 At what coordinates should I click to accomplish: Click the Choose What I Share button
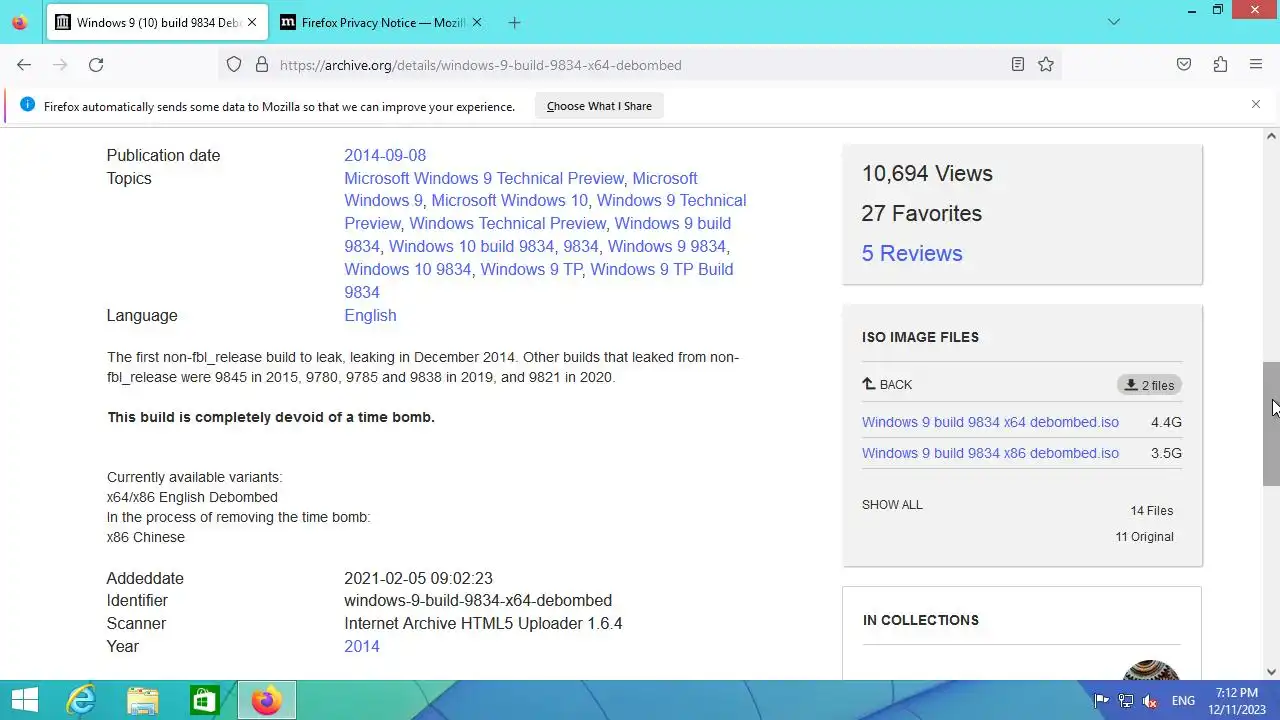(599, 106)
